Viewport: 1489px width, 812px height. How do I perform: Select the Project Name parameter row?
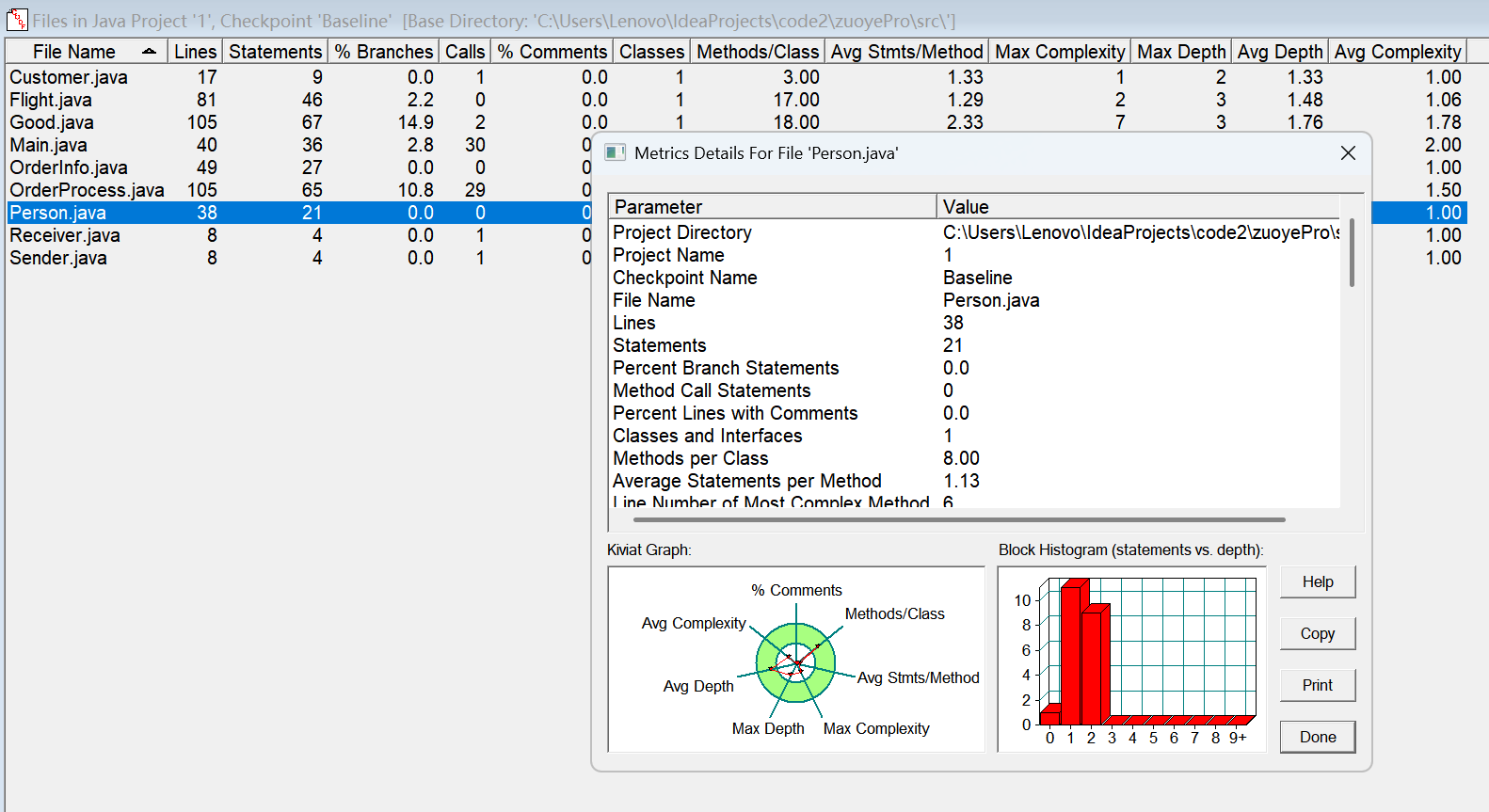point(975,255)
